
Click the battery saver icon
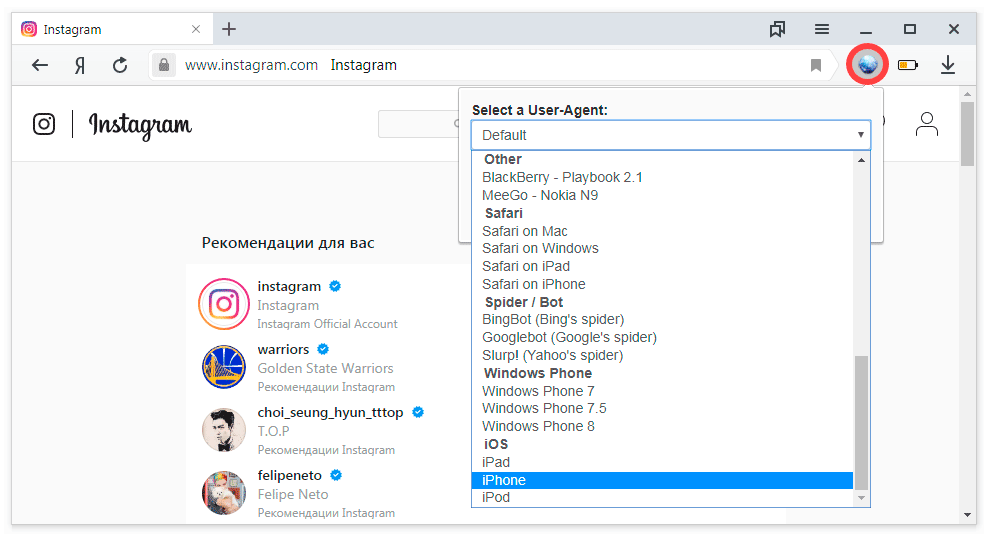tap(907, 65)
